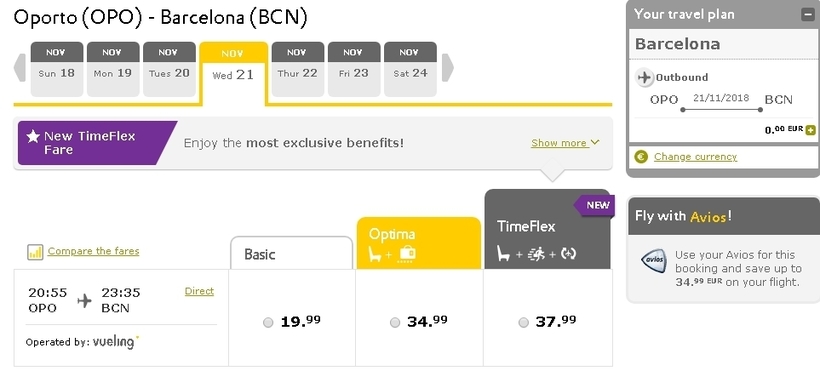
Task: Click the Avios logo icon
Action: click(654, 261)
